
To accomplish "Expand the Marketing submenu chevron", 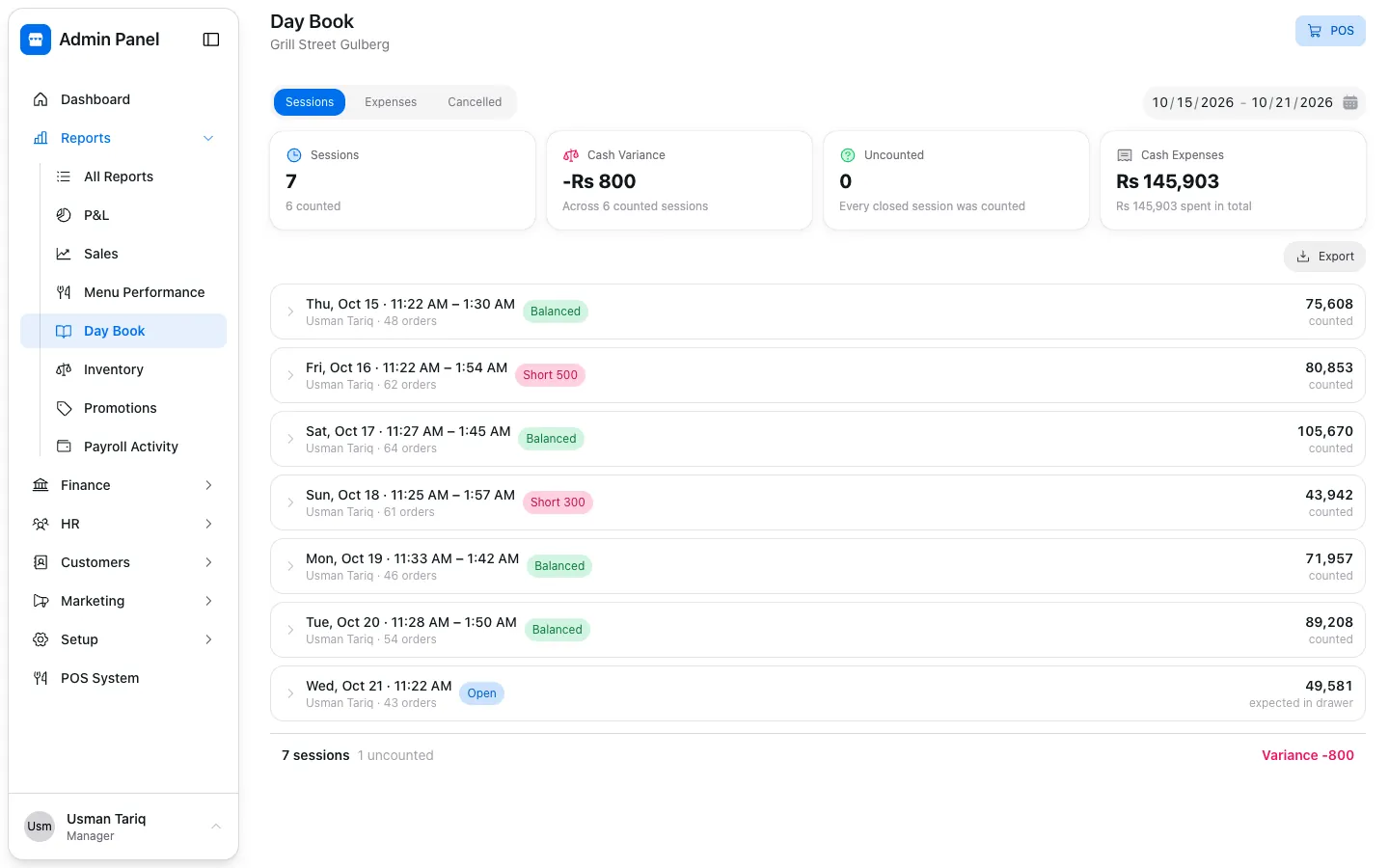I will tap(208, 601).
